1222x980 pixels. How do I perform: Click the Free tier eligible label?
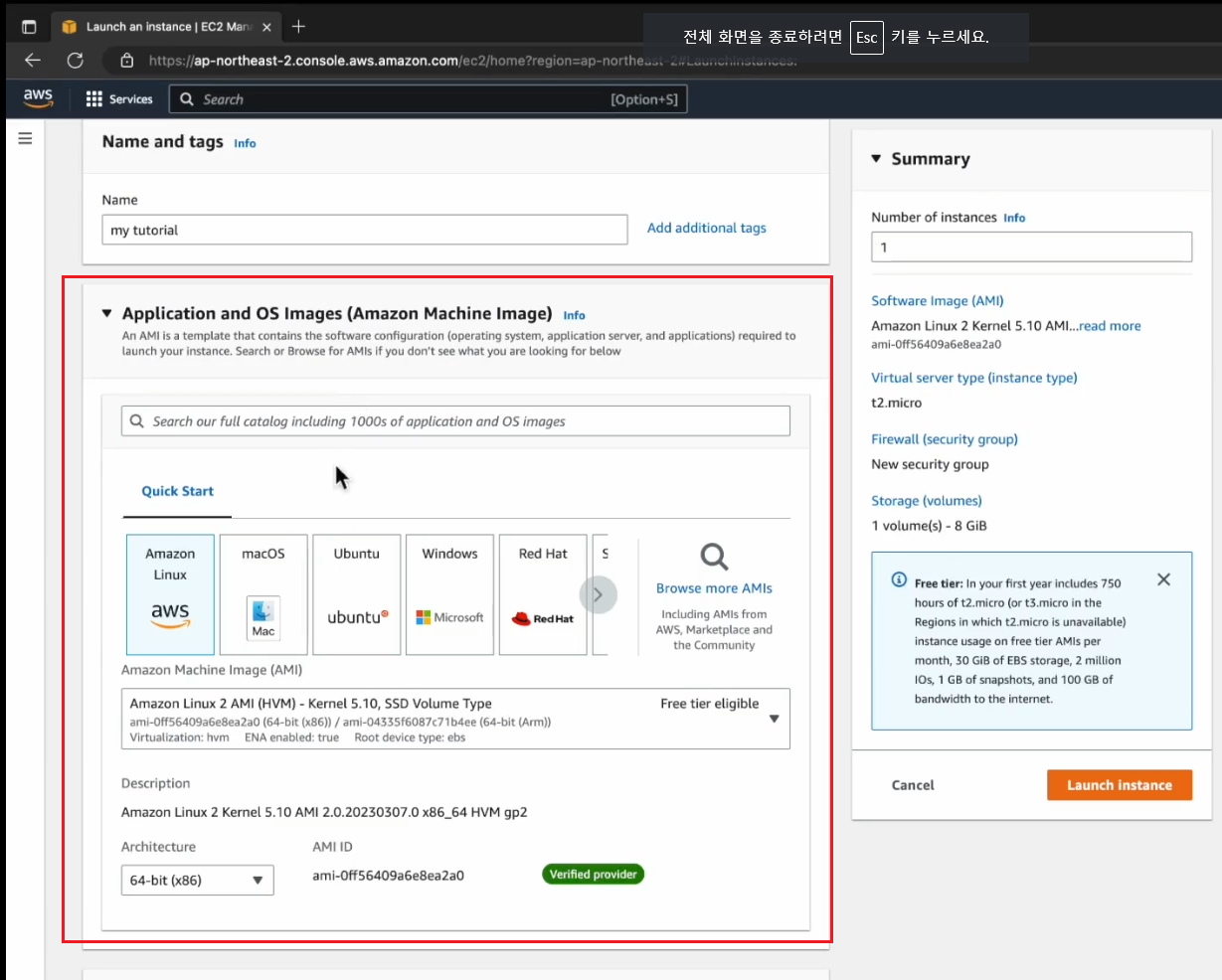710,704
